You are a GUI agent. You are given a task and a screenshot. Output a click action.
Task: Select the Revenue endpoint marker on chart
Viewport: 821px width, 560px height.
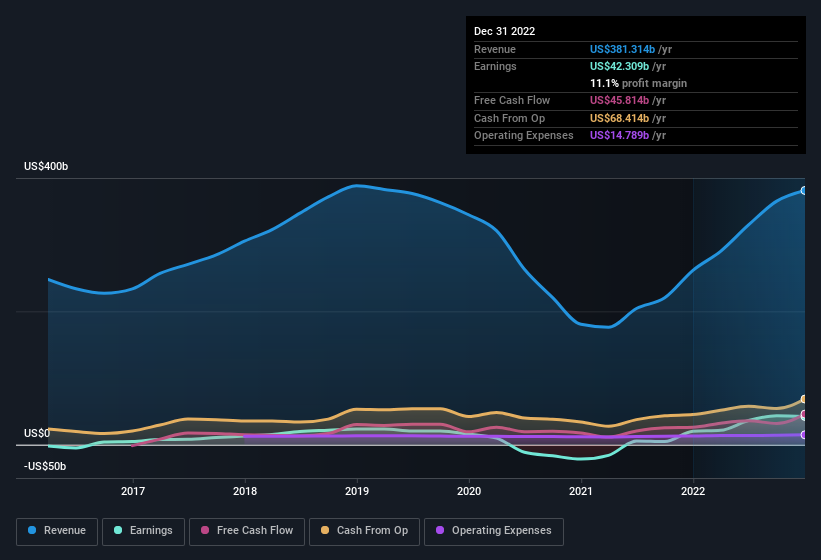803,191
